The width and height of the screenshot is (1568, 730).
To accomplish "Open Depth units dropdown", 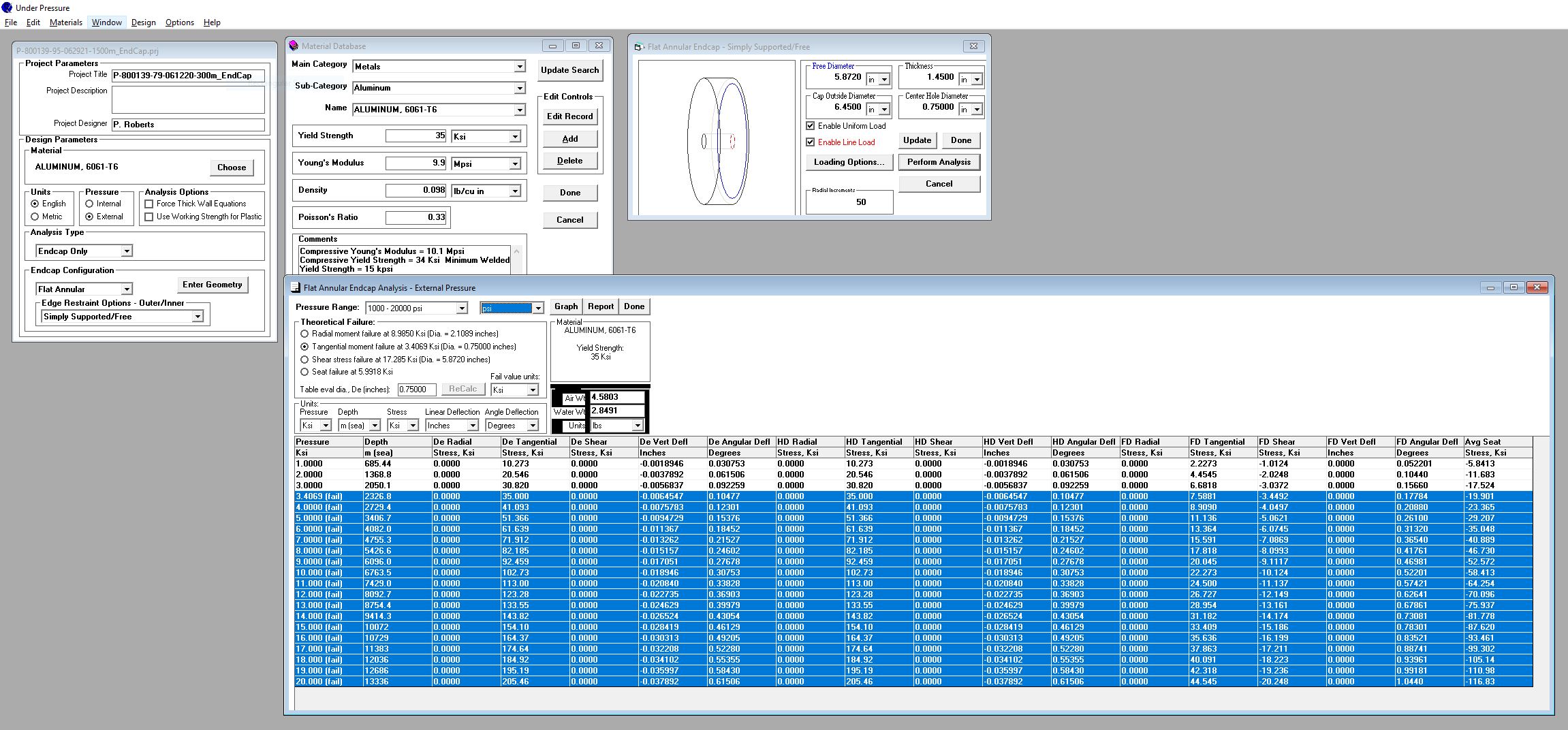I will pyautogui.click(x=375, y=426).
